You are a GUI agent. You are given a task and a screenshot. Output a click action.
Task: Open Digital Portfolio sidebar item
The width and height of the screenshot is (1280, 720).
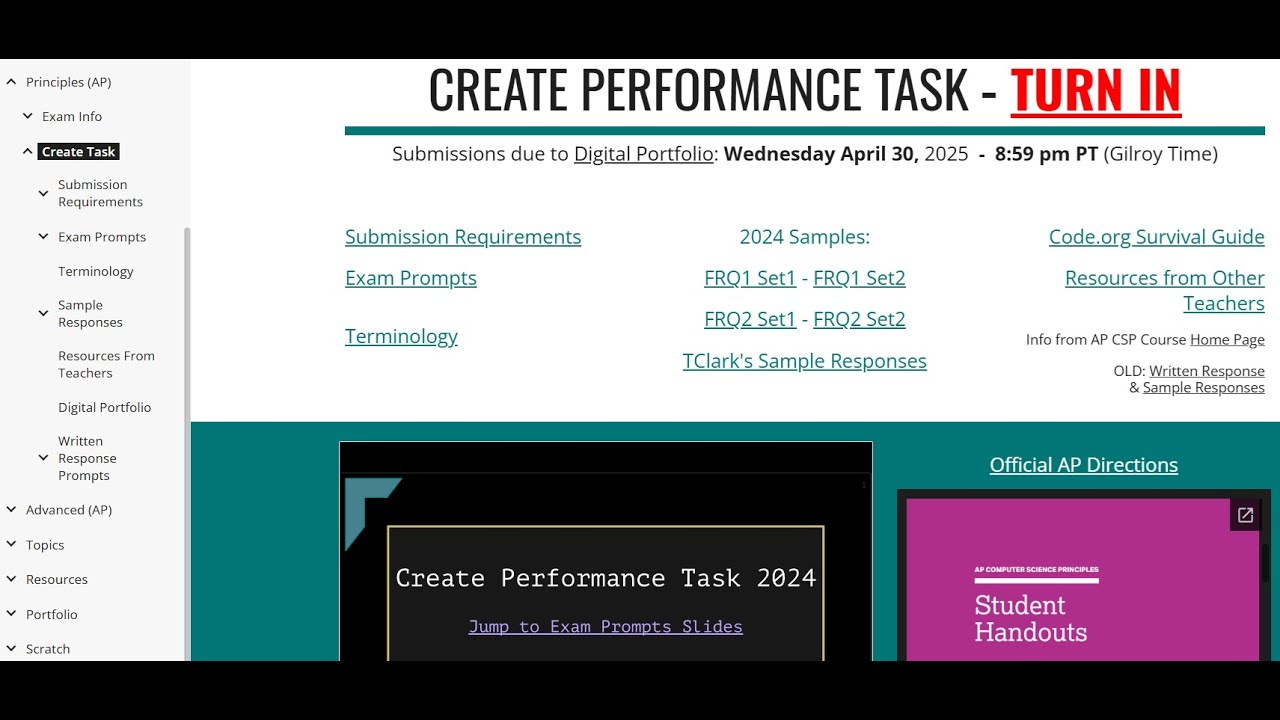tap(105, 407)
